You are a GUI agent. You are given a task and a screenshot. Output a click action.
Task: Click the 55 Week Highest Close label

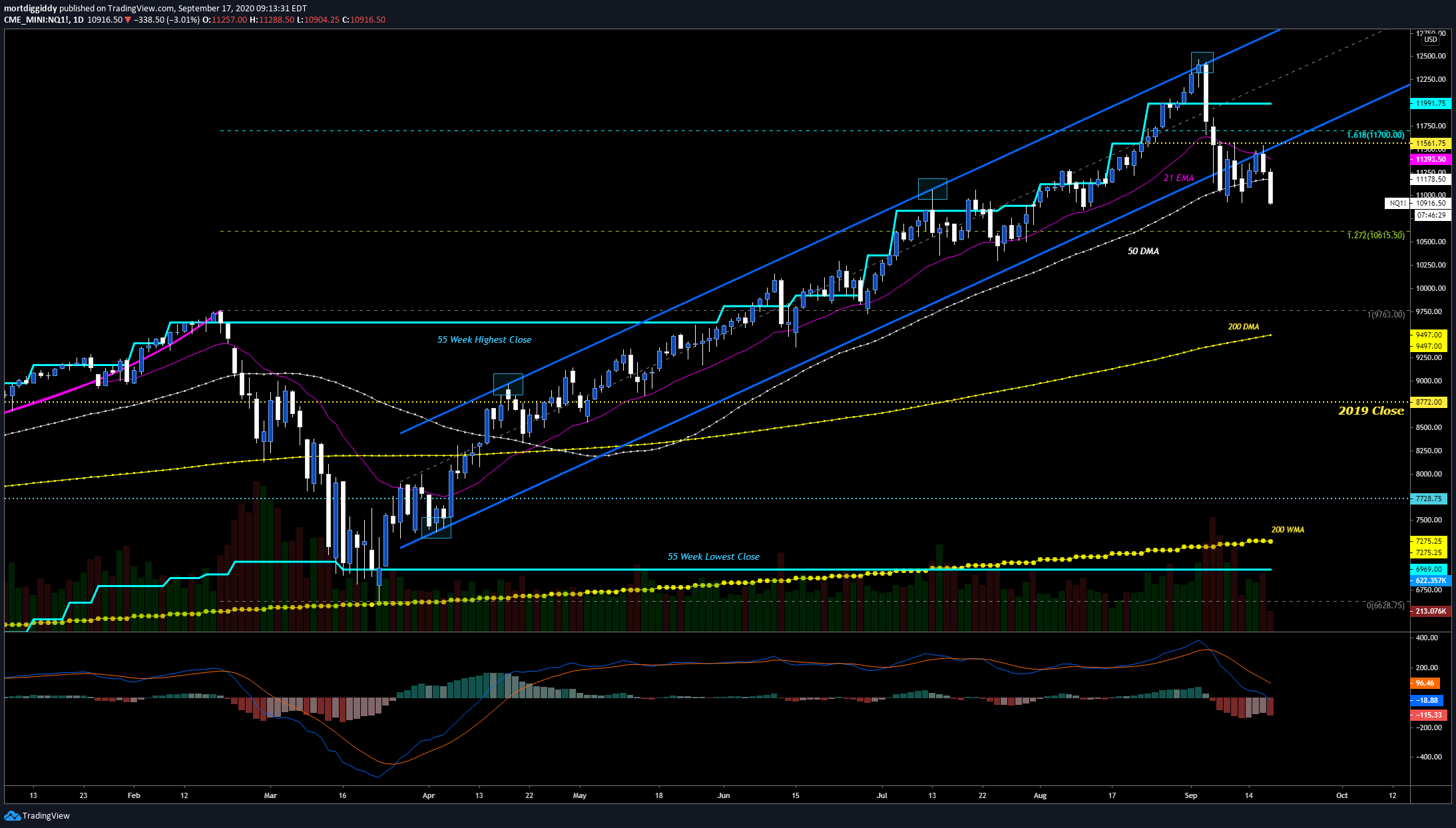(x=484, y=339)
